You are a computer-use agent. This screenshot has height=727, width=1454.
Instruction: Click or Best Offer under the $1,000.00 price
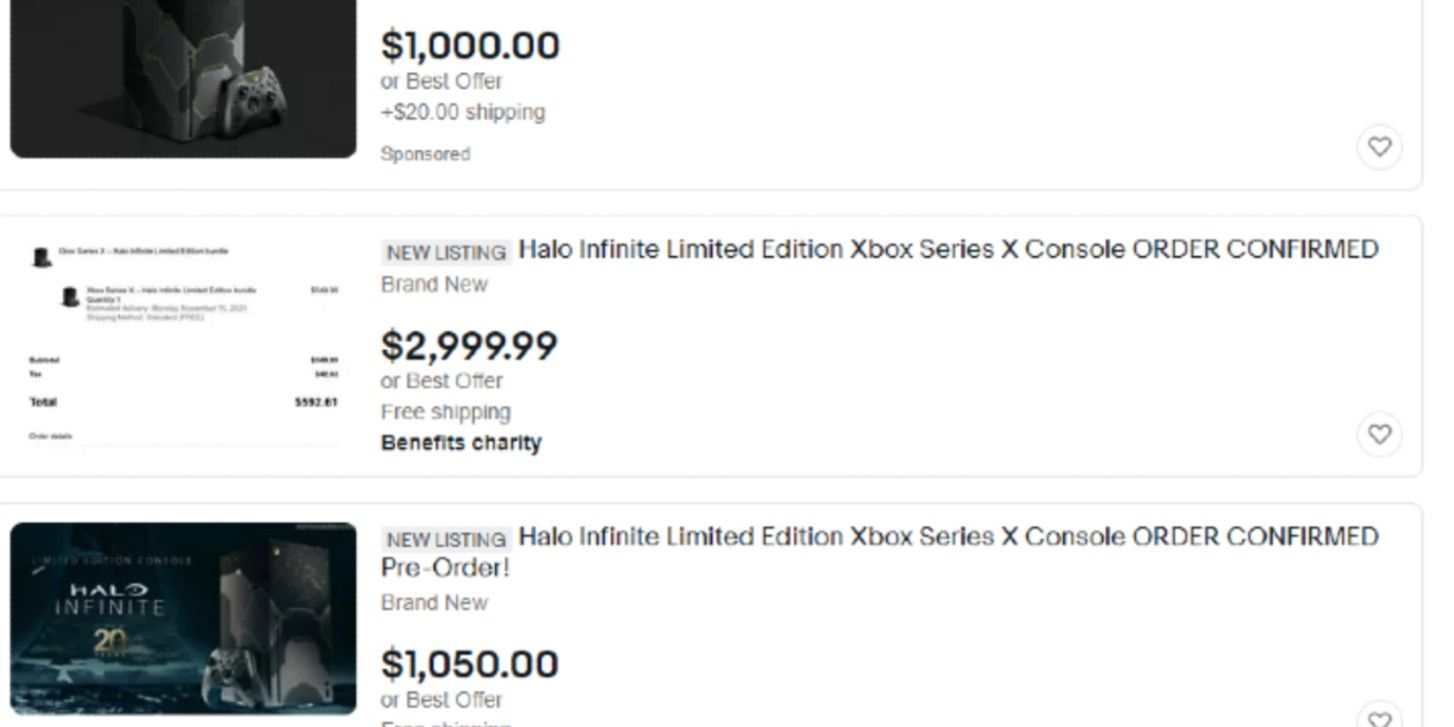(441, 81)
